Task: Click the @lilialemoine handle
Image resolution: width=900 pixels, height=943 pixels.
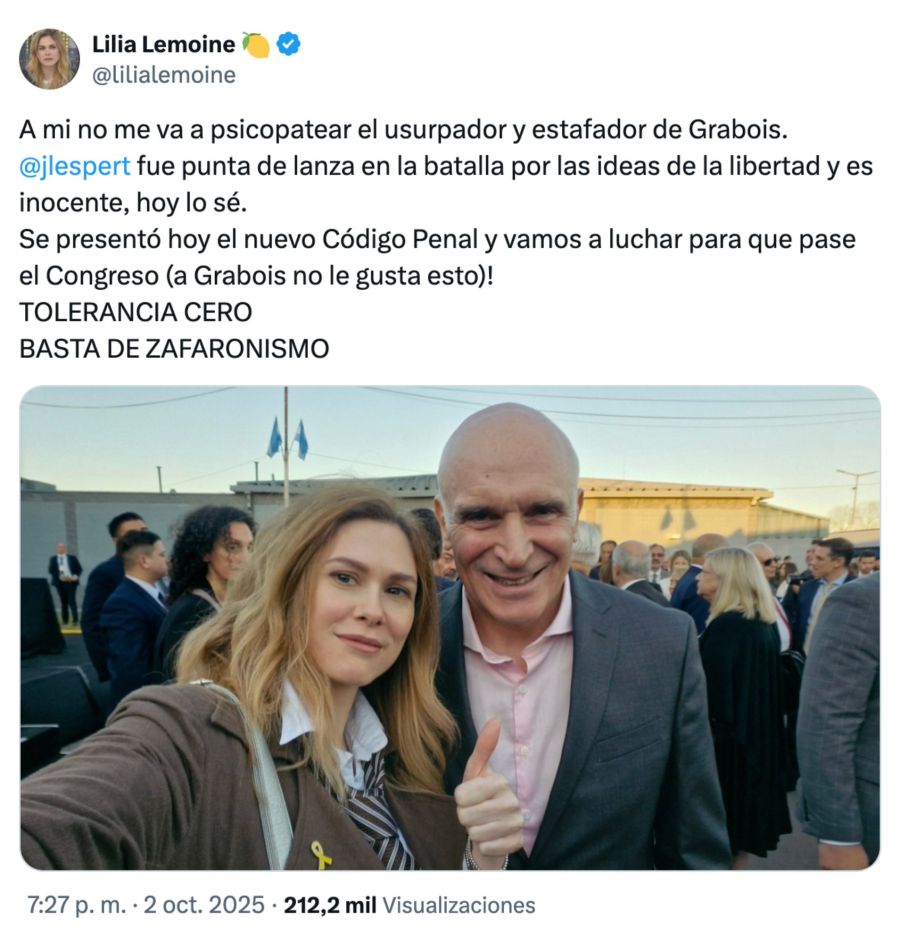Action: point(164,75)
